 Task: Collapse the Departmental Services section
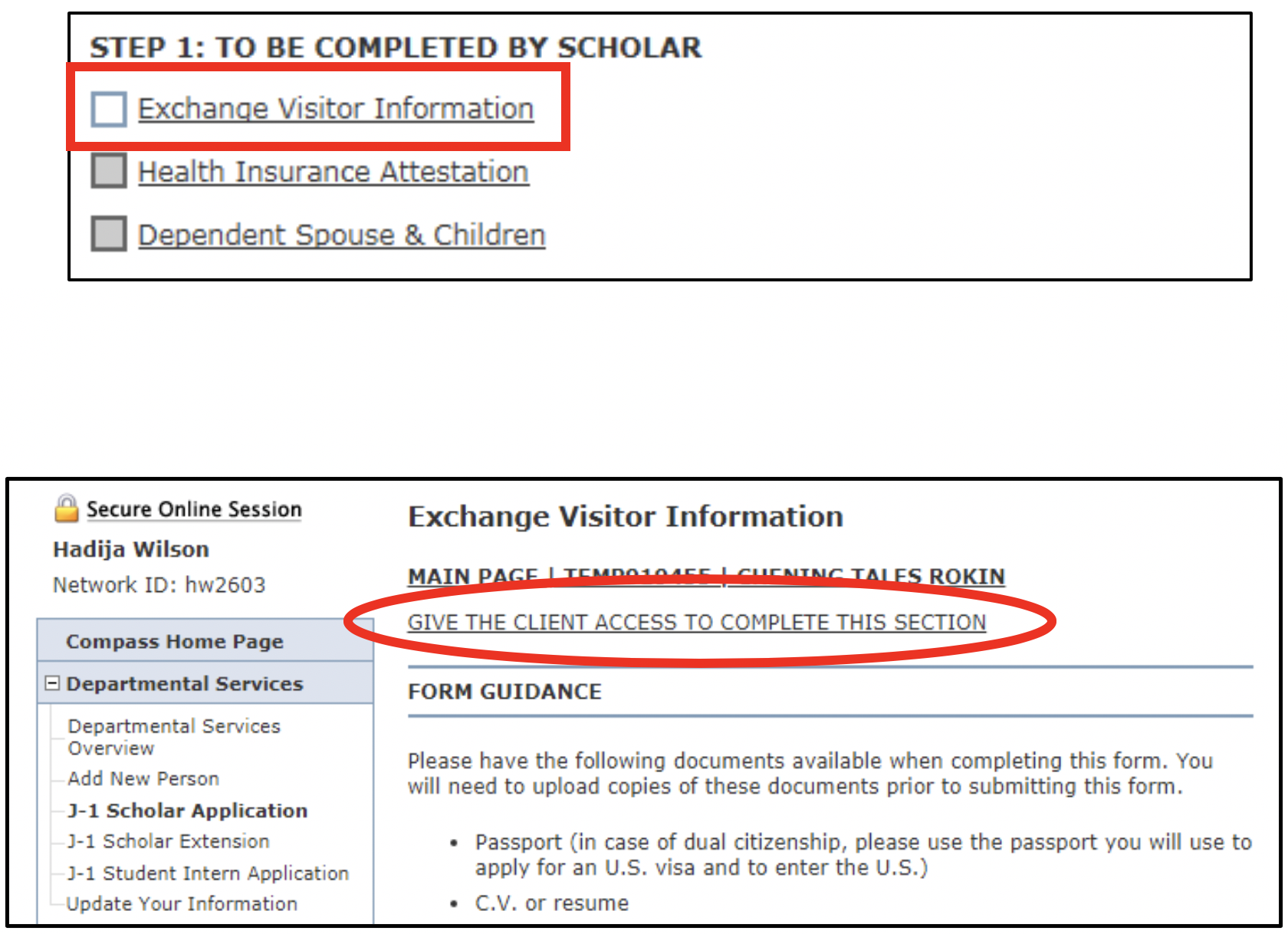[52, 682]
